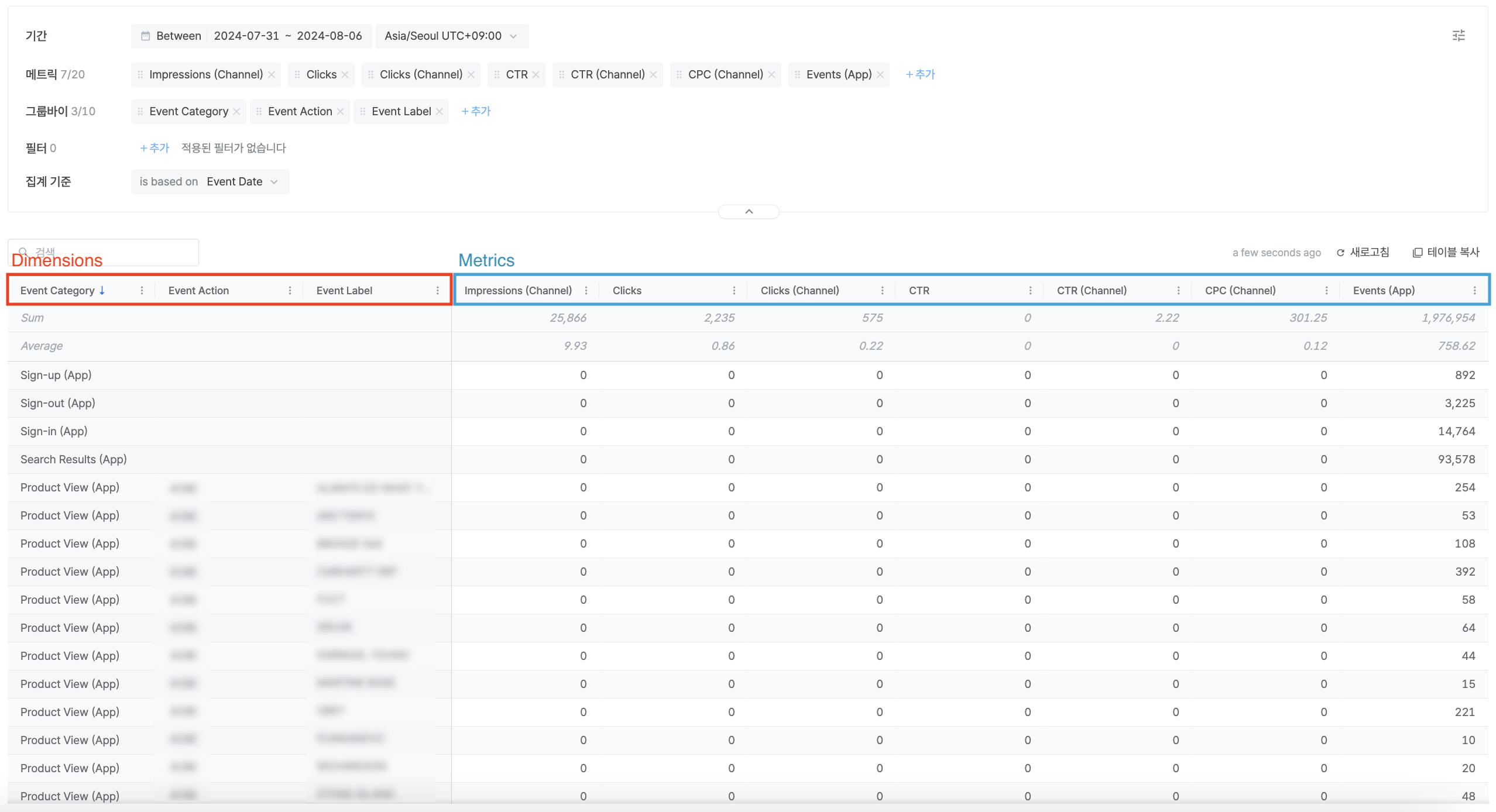Add a new filter with +추가
Image resolution: width=1496 pixels, height=812 pixels.
(x=154, y=149)
